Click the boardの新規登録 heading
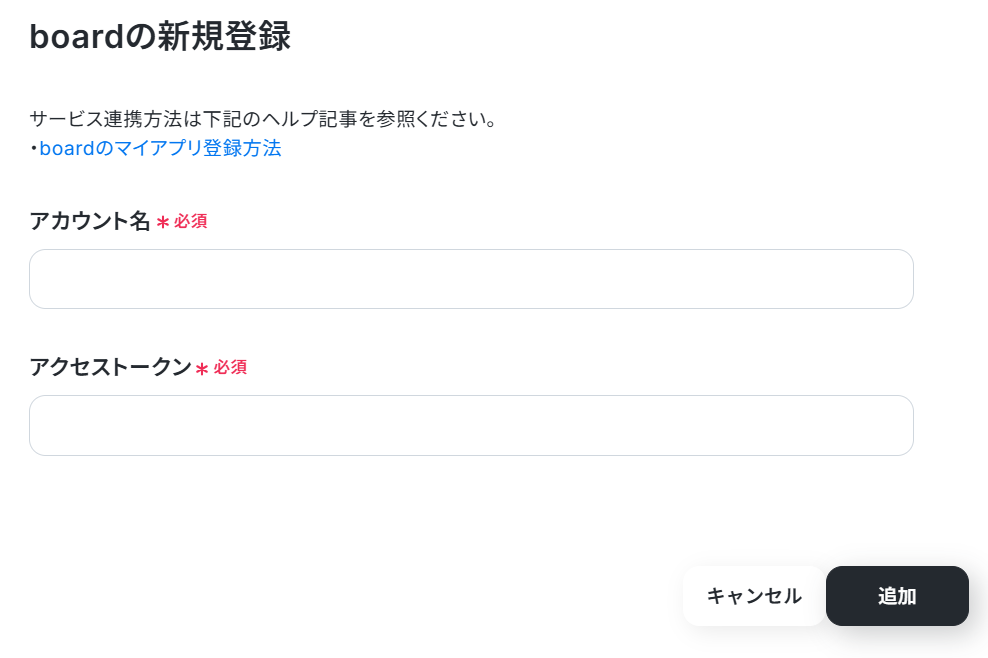988x658 pixels. pyautogui.click(x=160, y=36)
